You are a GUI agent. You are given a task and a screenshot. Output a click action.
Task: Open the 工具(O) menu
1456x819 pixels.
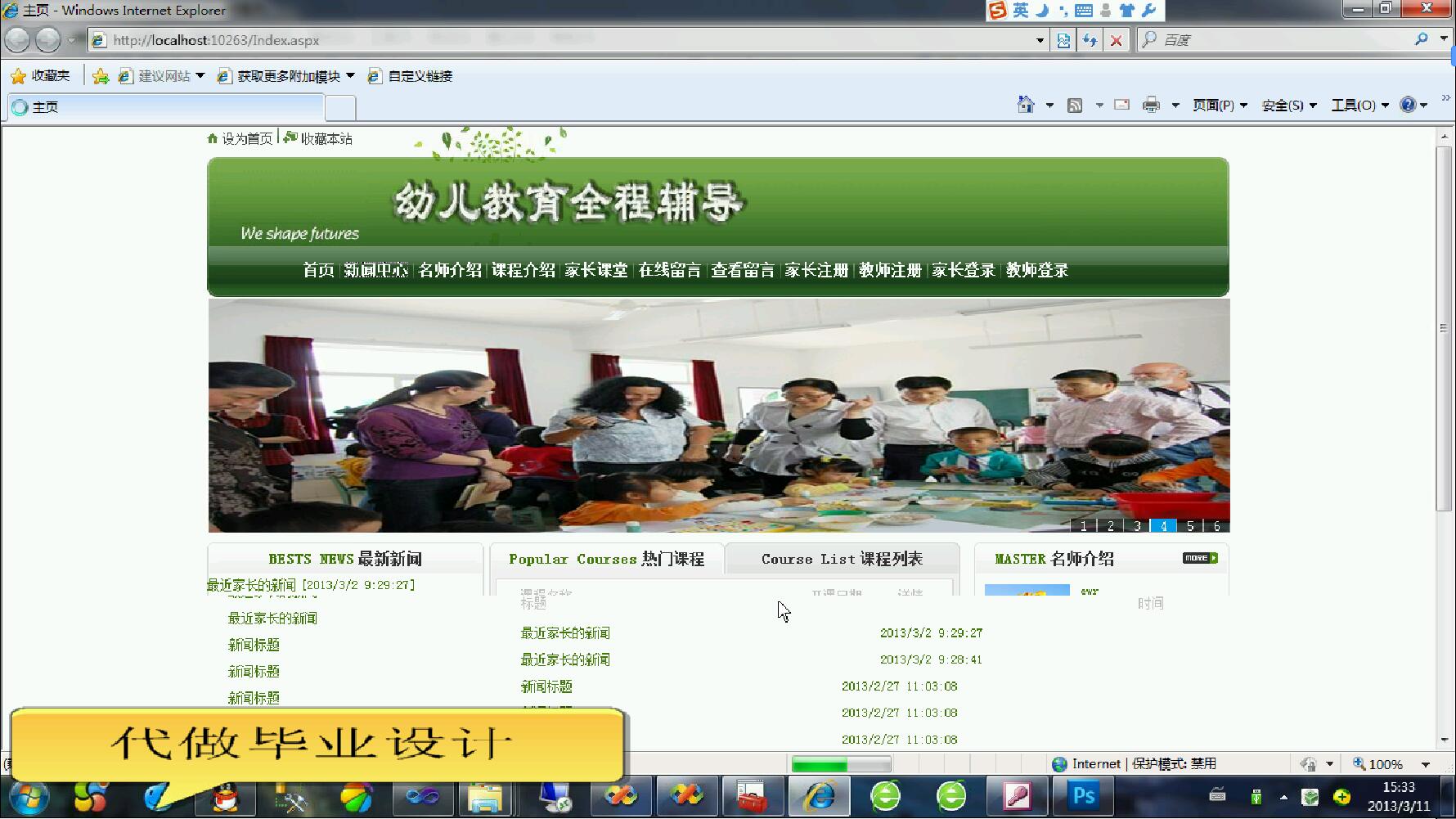1360,106
